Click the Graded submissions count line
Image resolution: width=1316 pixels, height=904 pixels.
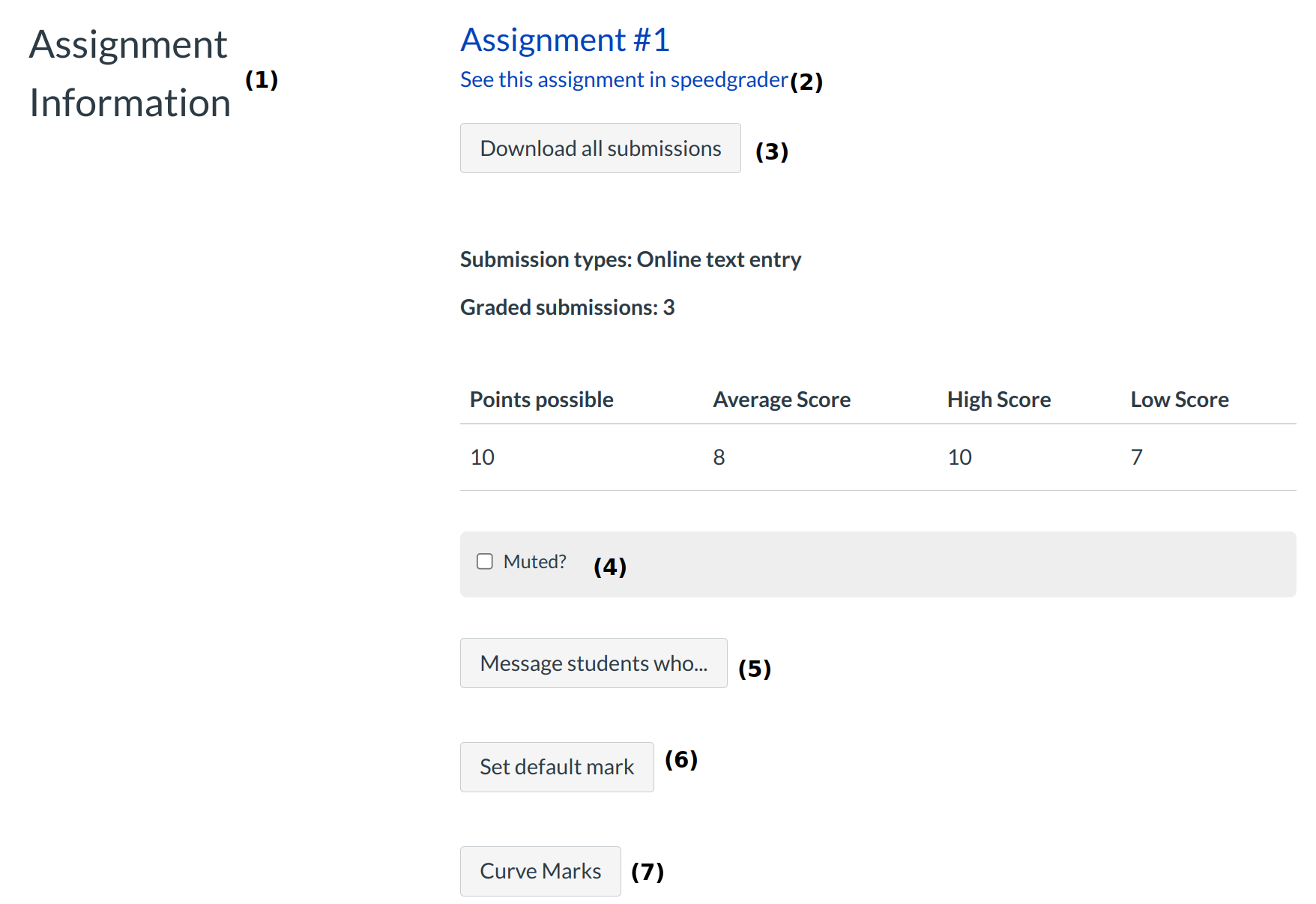(567, 307)
